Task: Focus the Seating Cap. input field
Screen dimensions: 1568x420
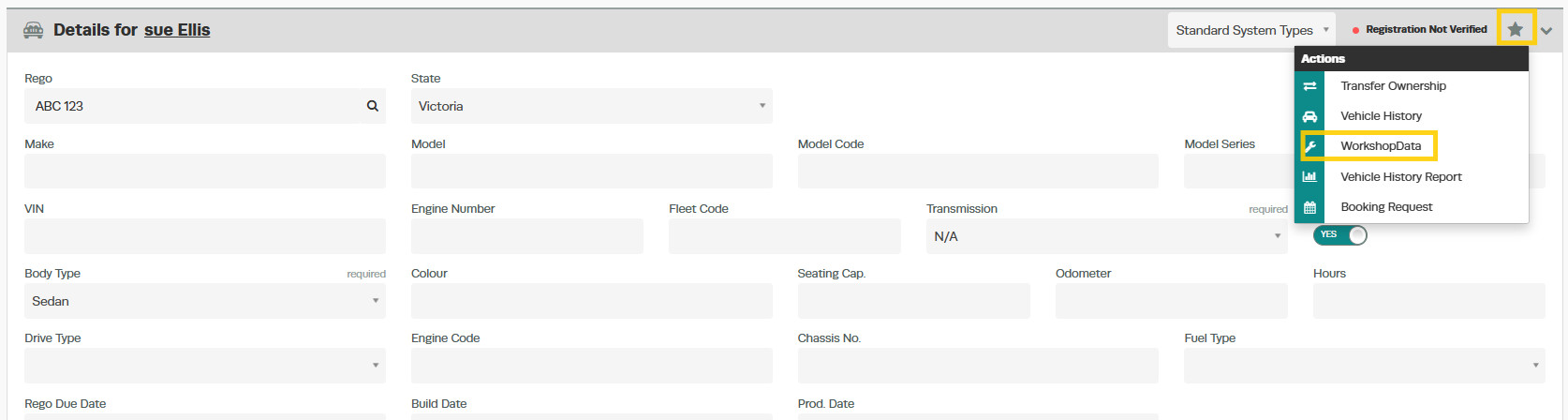Action: [913, 301]
